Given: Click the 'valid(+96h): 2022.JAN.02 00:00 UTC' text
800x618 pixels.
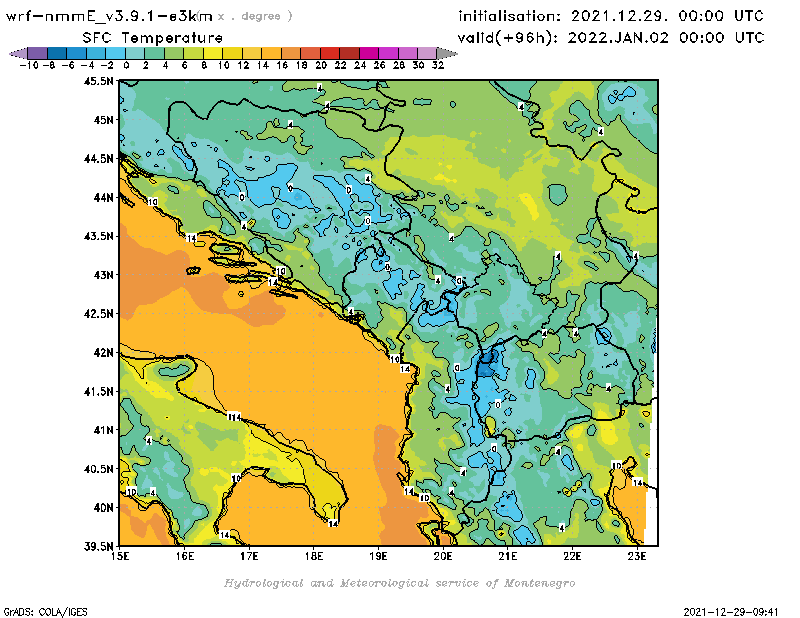Looking at the screenshot, I should (x=611, y=38).
